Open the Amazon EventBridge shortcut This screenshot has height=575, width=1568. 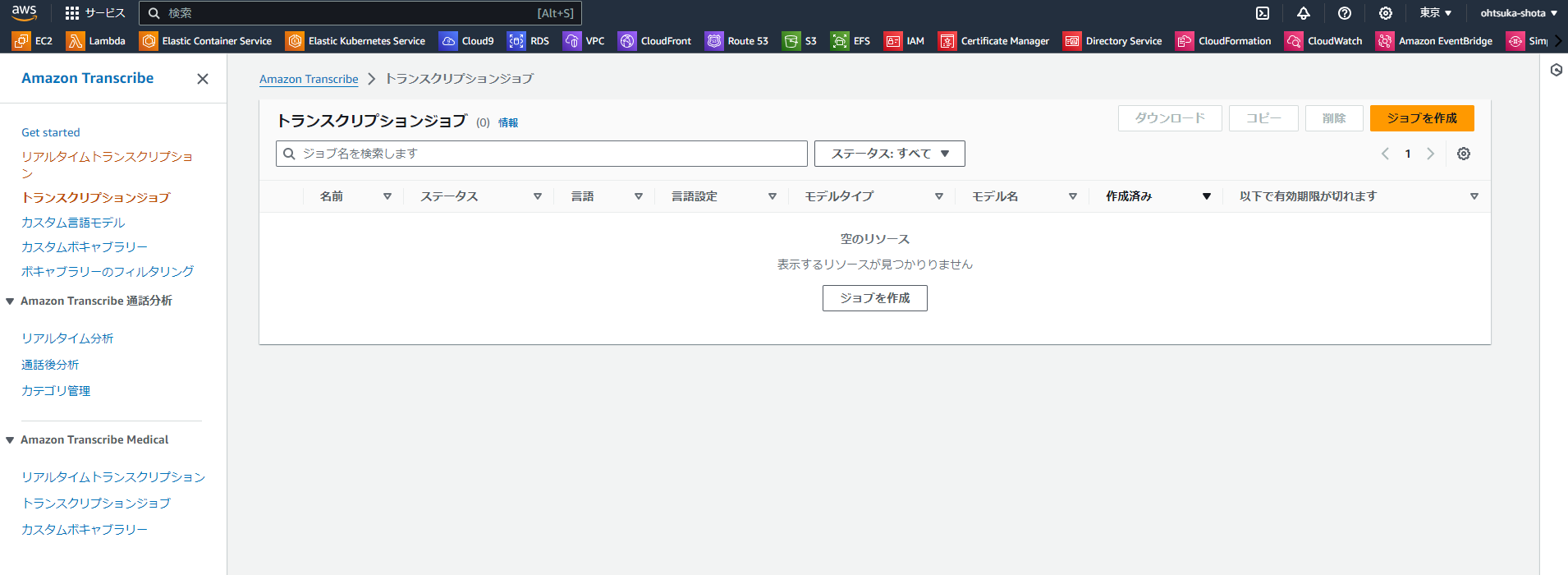click(x=1434, y=40)
